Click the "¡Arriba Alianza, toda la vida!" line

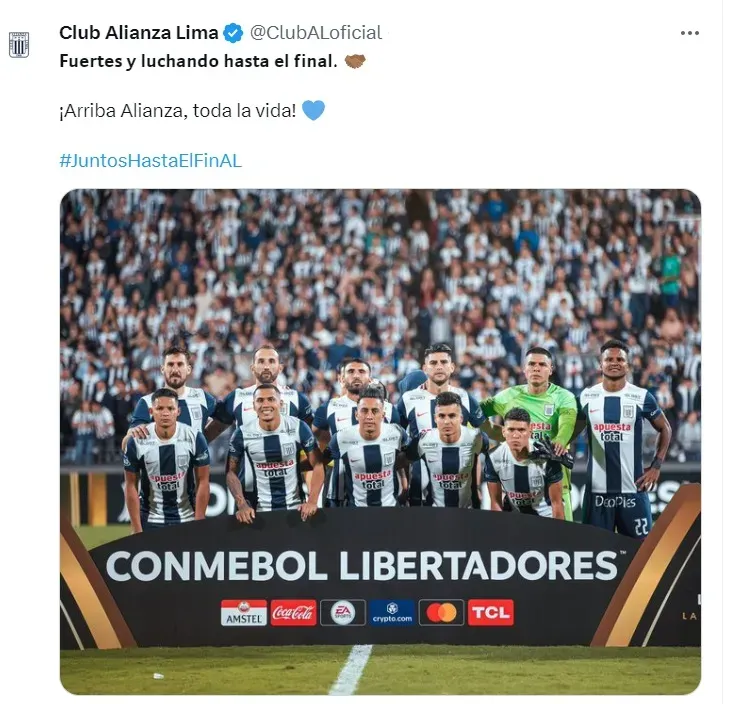pos(177,110)
